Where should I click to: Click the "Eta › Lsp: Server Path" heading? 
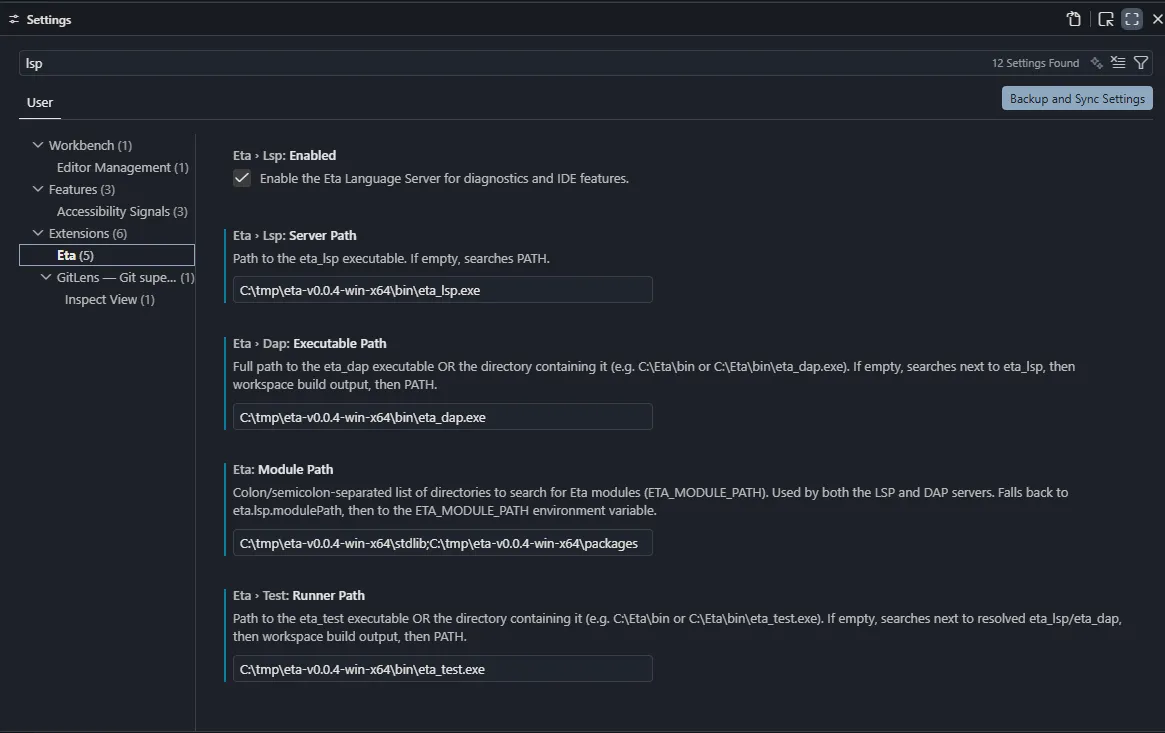coord(295,235)
